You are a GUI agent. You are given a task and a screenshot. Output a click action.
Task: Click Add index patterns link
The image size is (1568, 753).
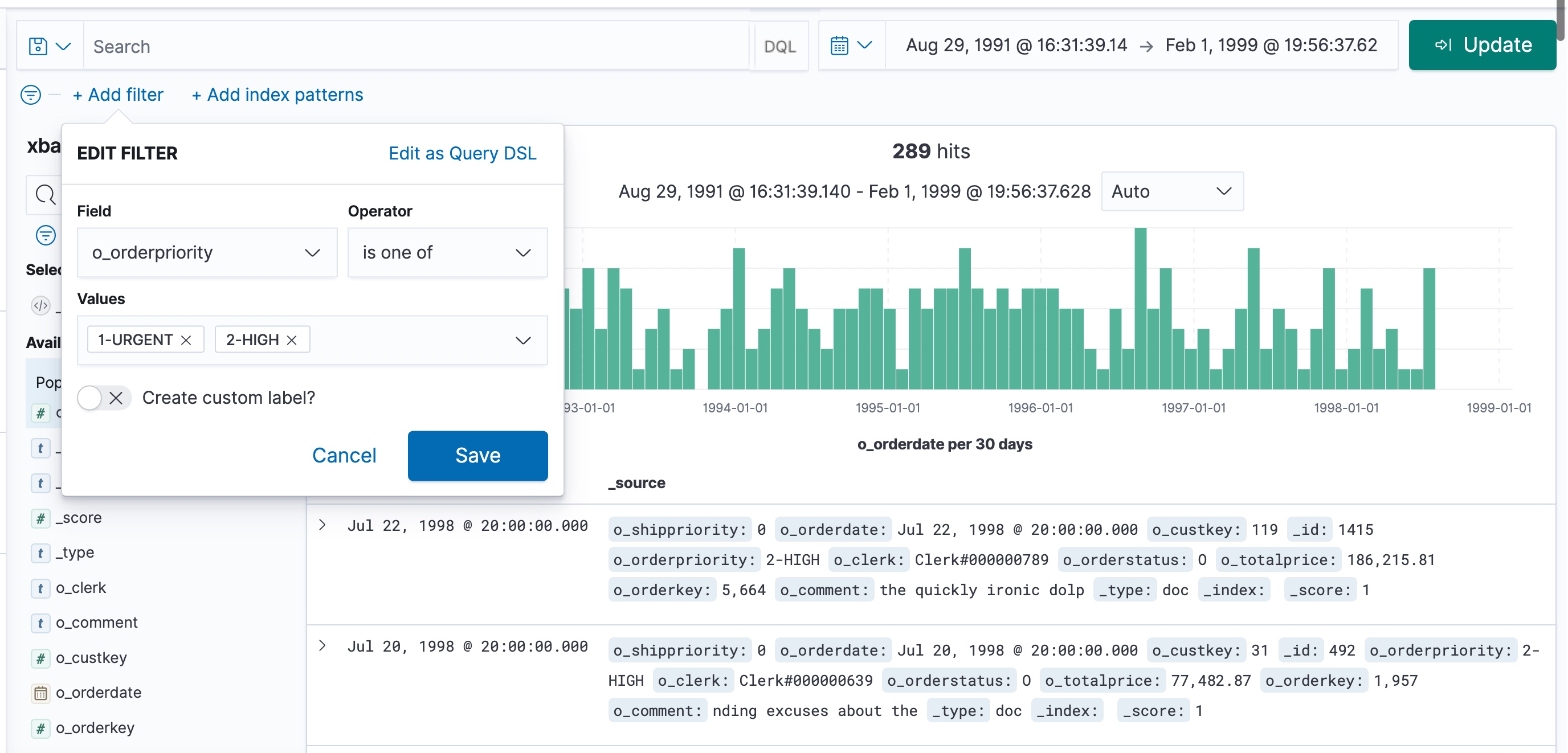click(277, 95)
